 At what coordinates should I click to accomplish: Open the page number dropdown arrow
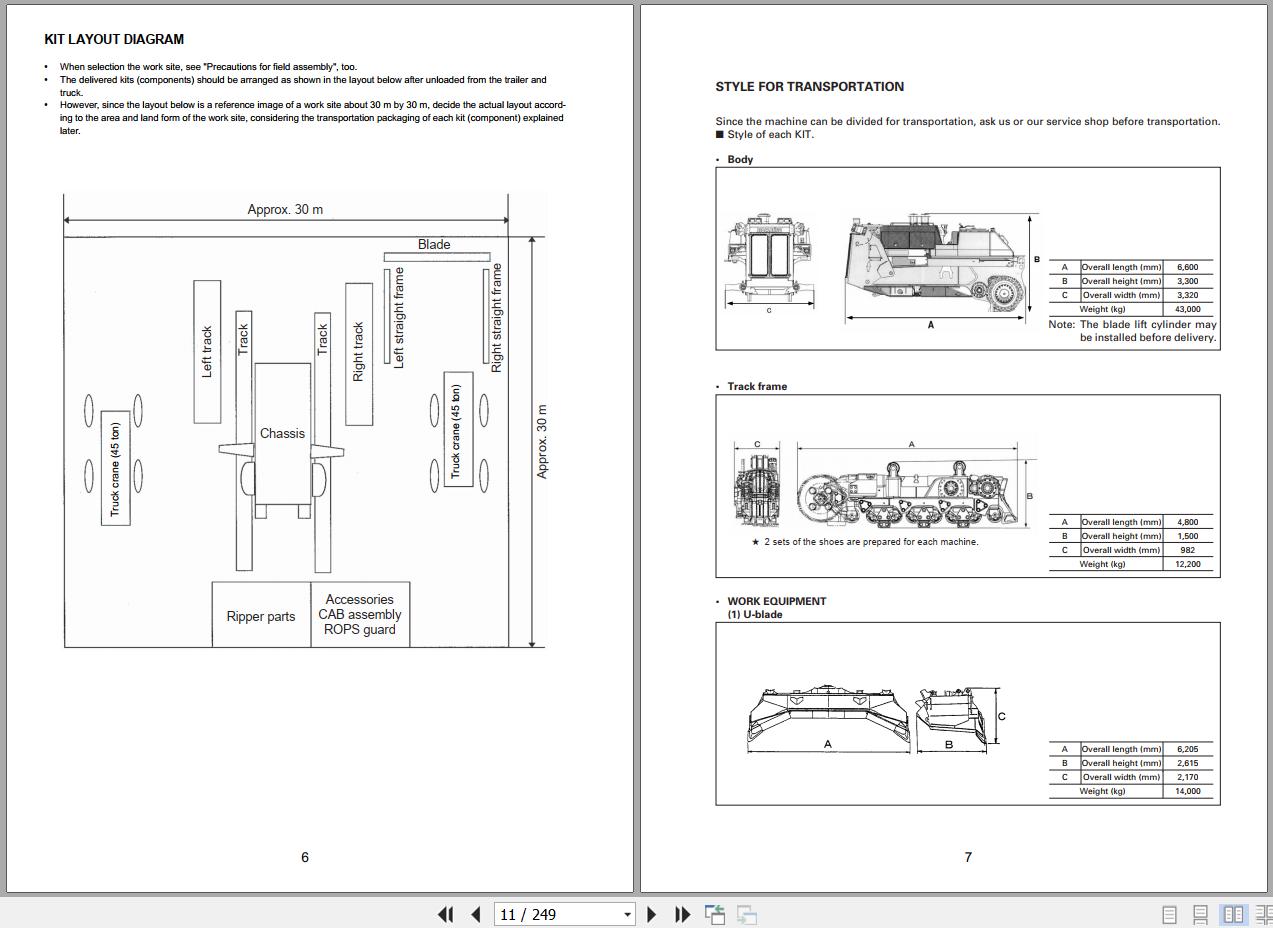point(627,914)
